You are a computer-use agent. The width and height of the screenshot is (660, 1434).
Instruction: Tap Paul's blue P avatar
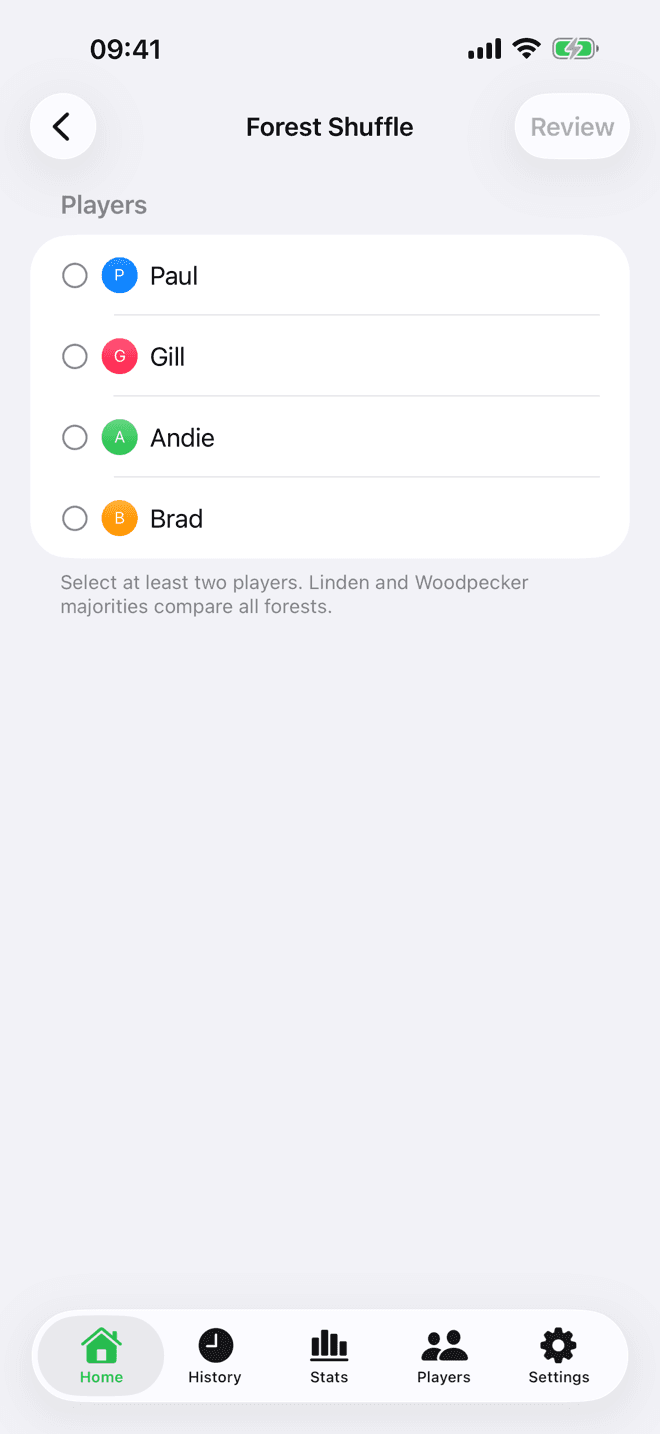(x=119, y=275)
